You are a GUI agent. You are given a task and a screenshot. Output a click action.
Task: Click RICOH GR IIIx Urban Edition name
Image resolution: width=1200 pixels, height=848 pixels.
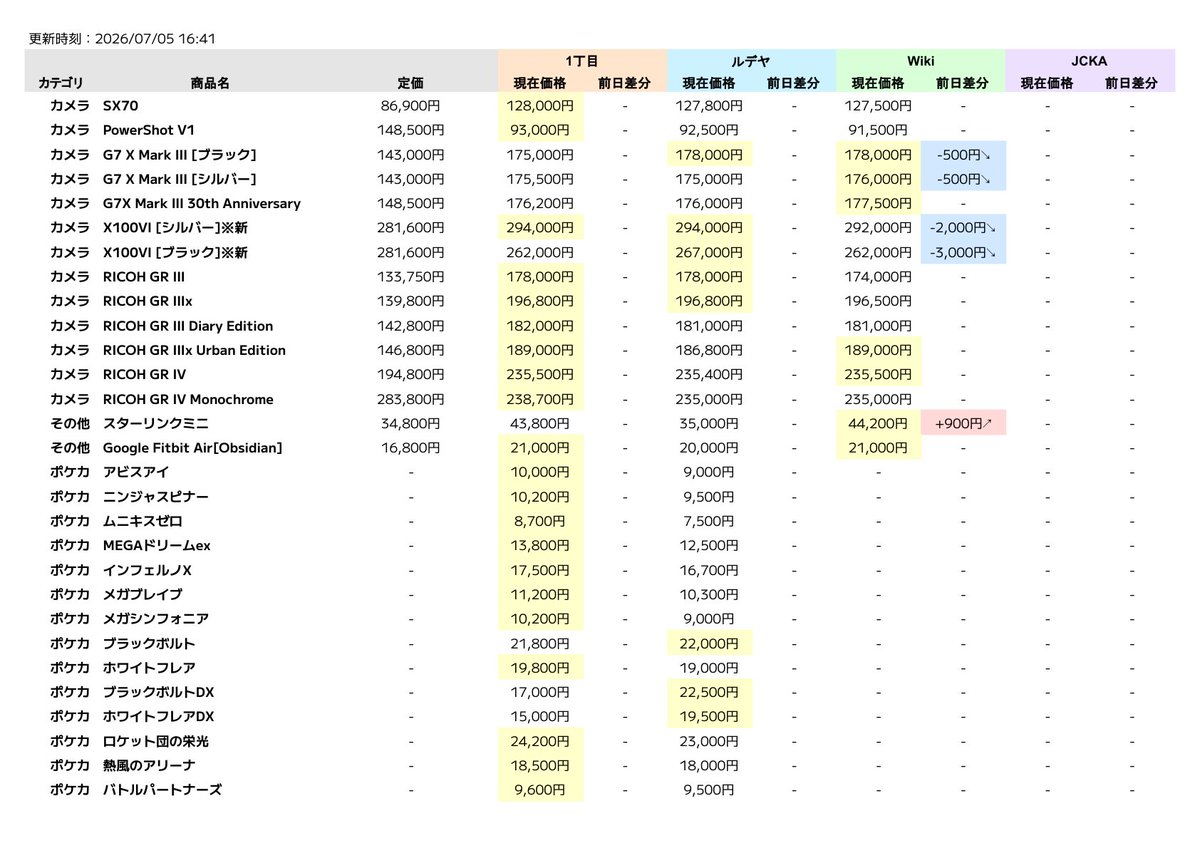(x=194, y=350)
